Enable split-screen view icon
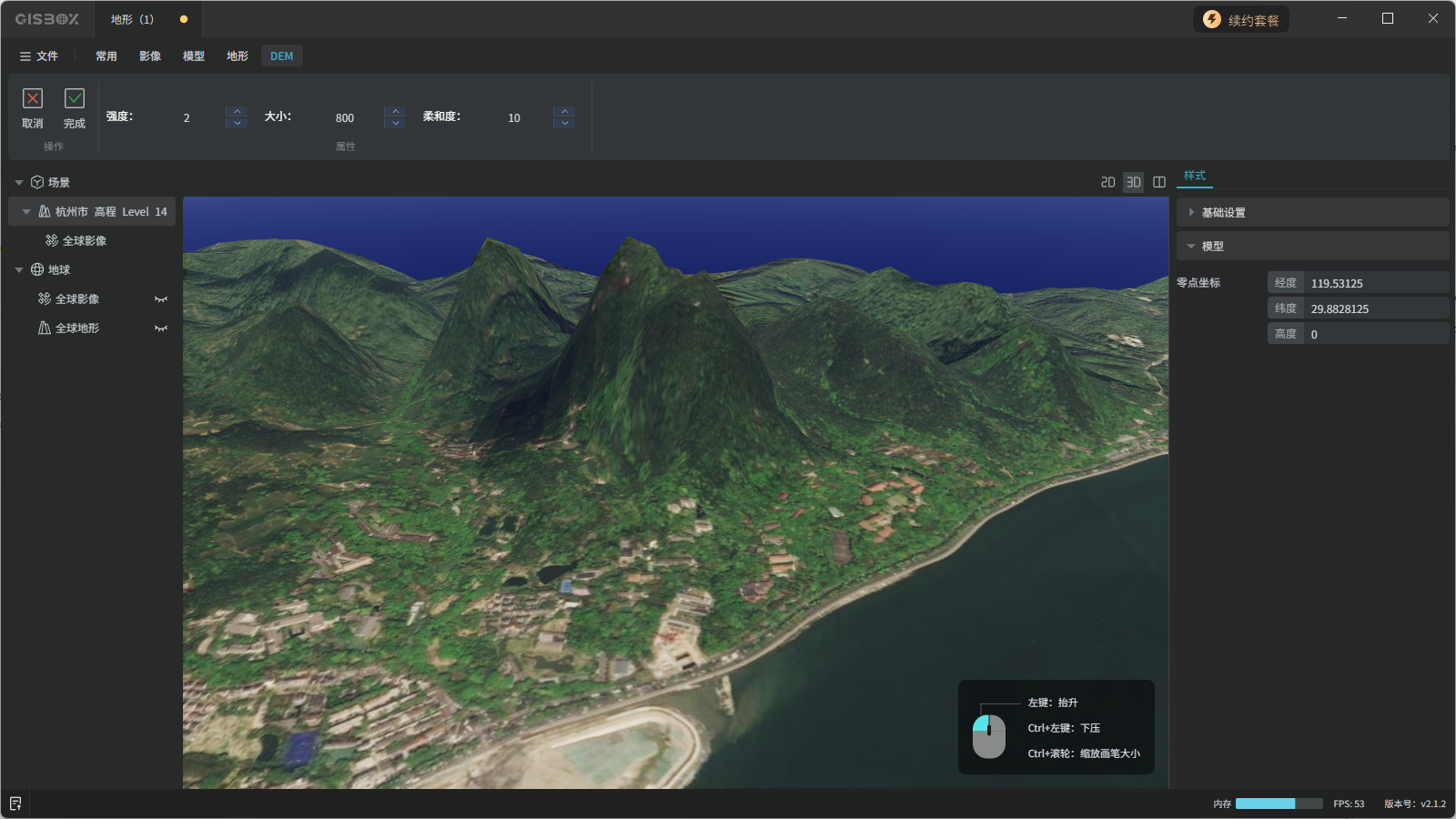Screen dimensions: 1456x819 [x=1159, y=182]
